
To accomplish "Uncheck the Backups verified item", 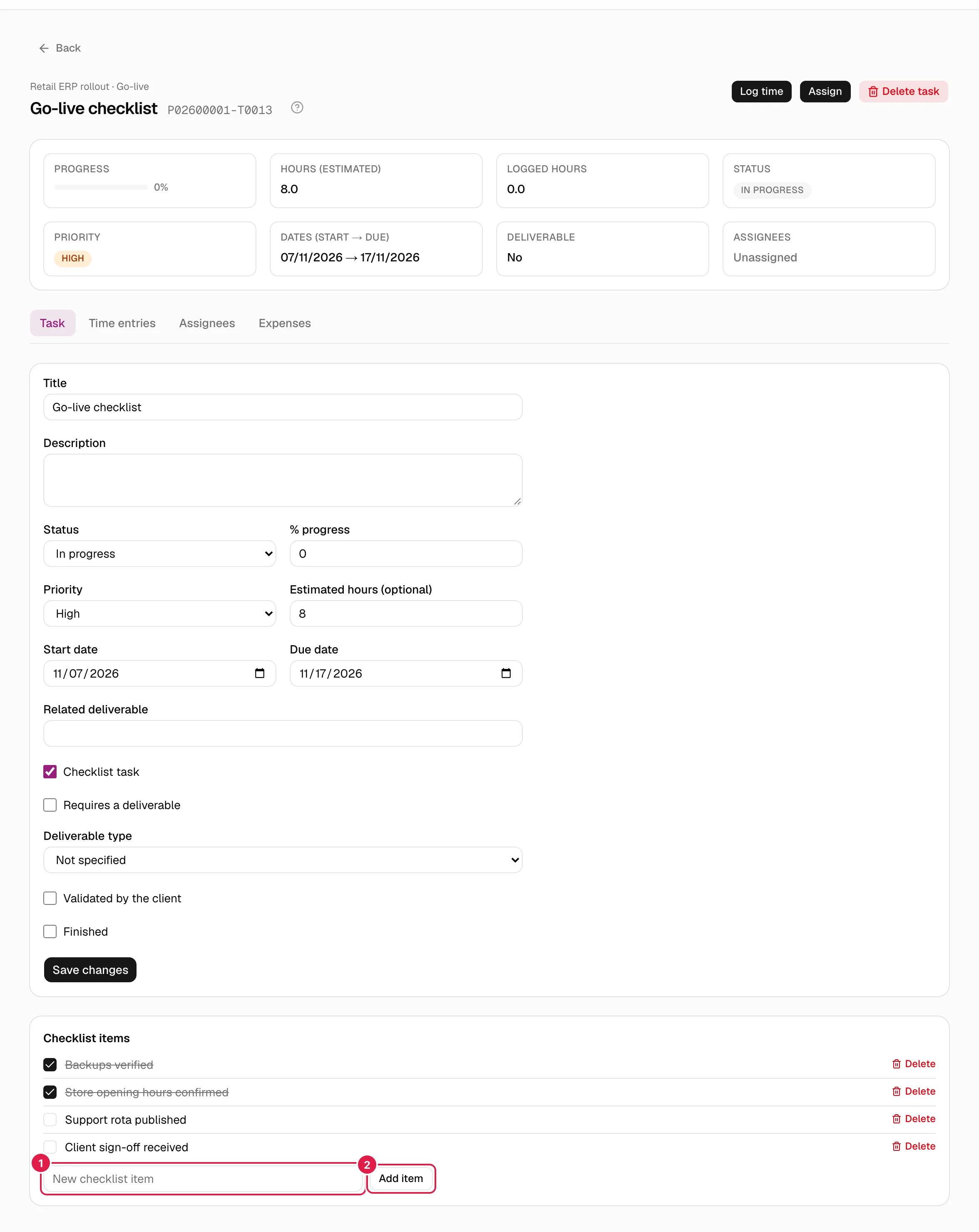I will point(50,1064).
